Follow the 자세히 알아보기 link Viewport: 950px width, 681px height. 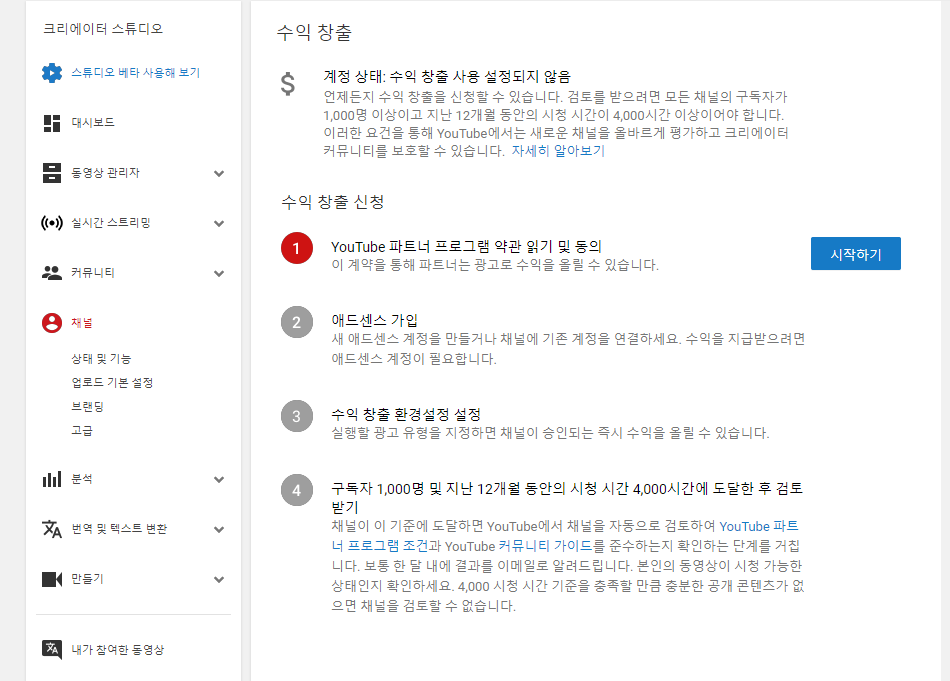(558, 151)
